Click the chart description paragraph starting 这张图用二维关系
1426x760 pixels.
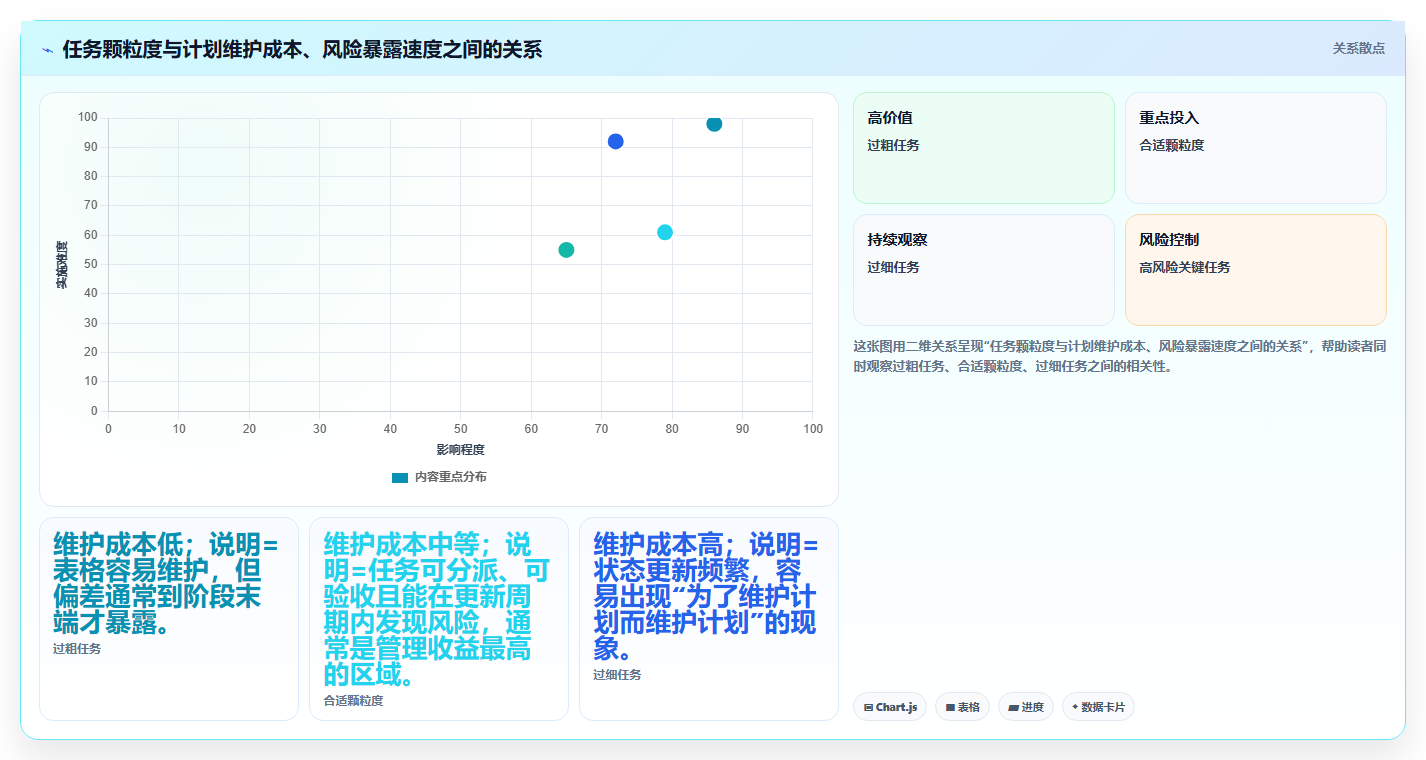pyautogui.click(x=1119, y=356)
